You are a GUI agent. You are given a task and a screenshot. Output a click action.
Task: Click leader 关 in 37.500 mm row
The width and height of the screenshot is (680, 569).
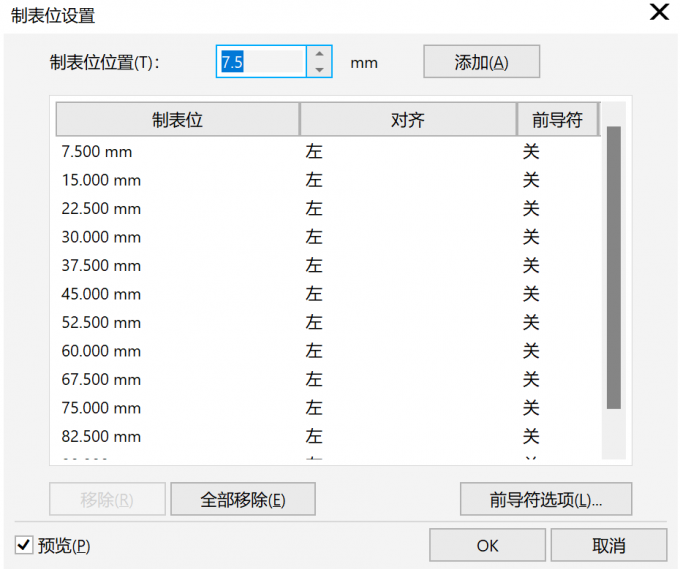click(531, 265)
